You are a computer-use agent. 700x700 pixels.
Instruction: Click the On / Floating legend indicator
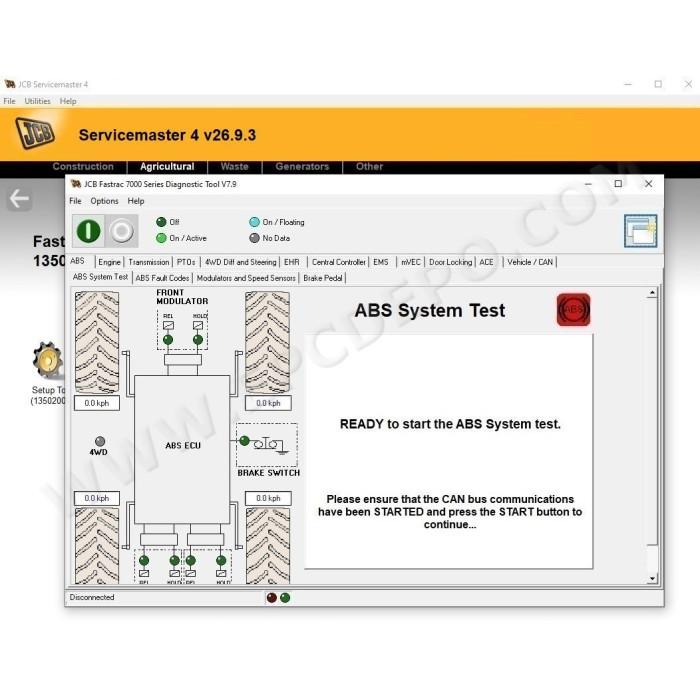[254, 222]
